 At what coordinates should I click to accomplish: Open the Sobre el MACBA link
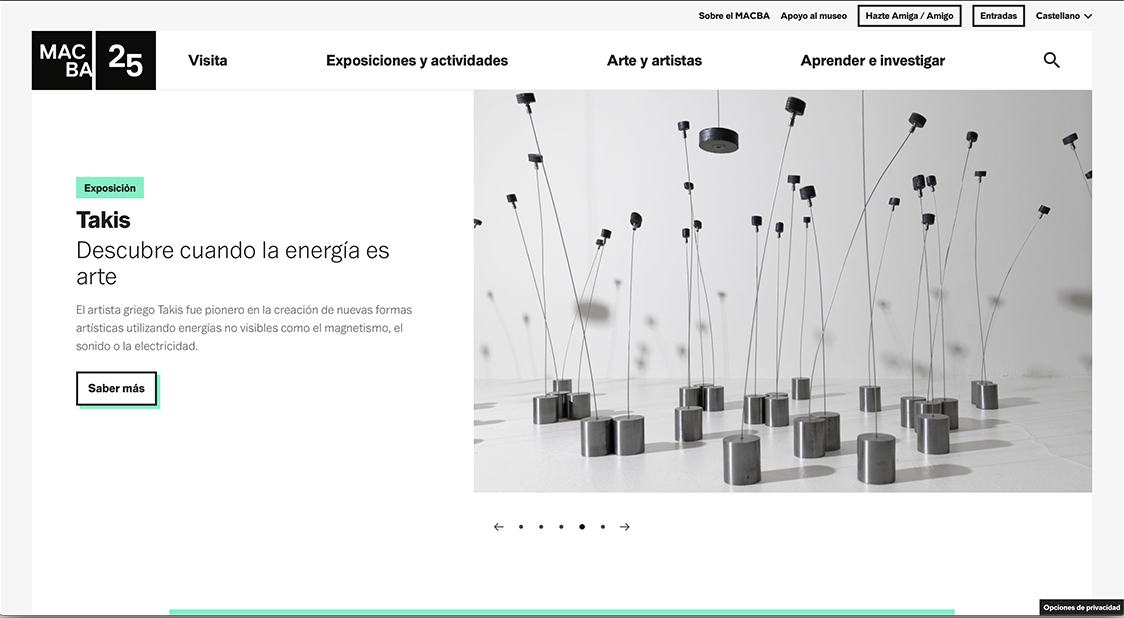(734, 15)
